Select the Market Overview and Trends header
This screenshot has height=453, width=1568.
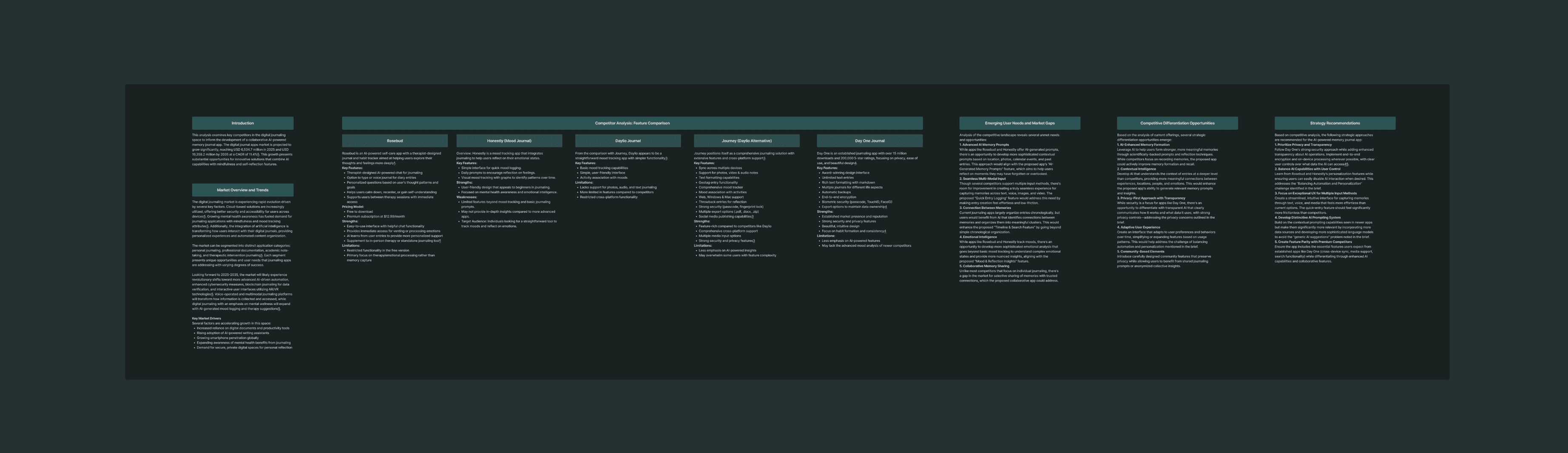(242, 190)
